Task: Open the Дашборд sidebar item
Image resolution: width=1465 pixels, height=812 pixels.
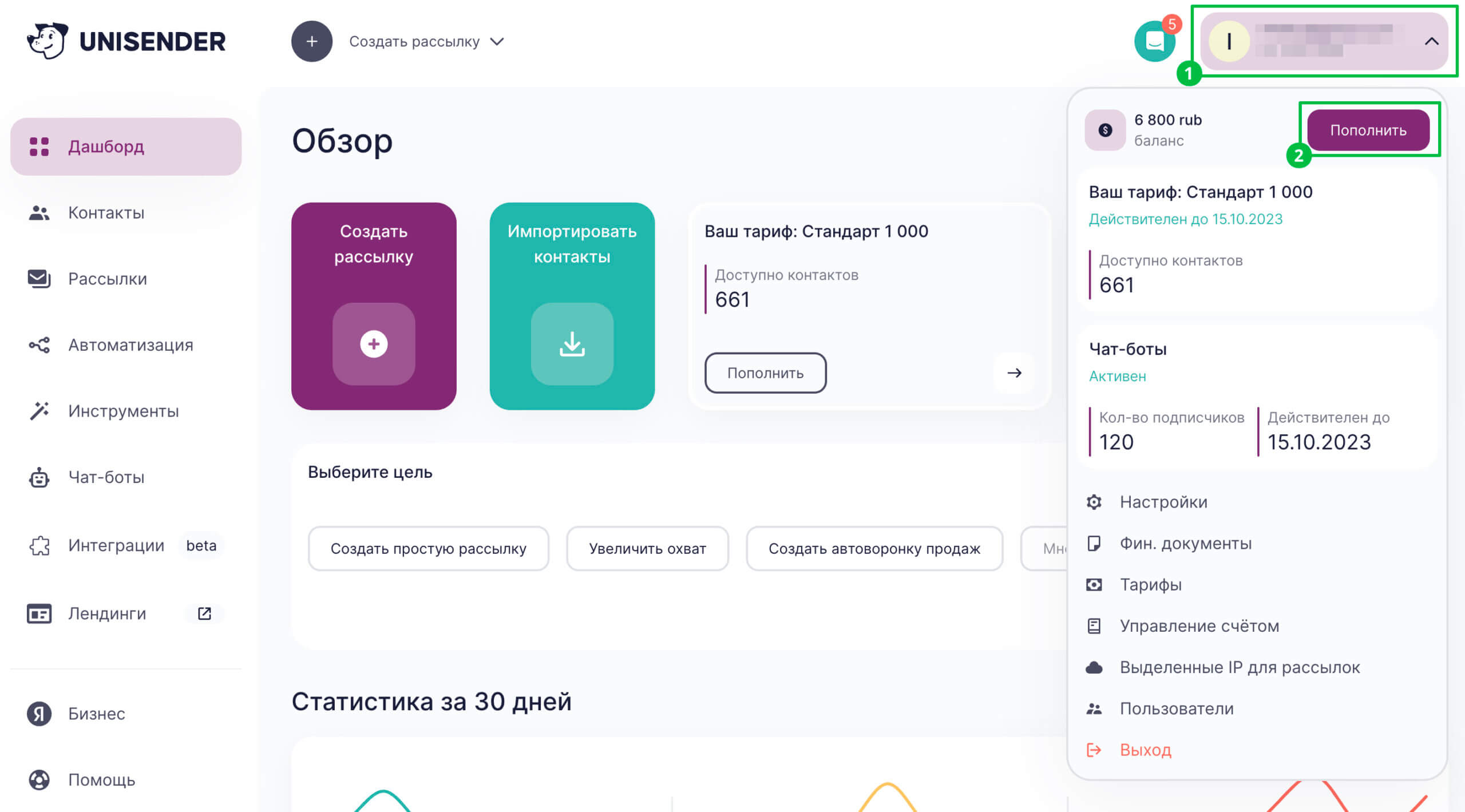Action: coord(126,146)
